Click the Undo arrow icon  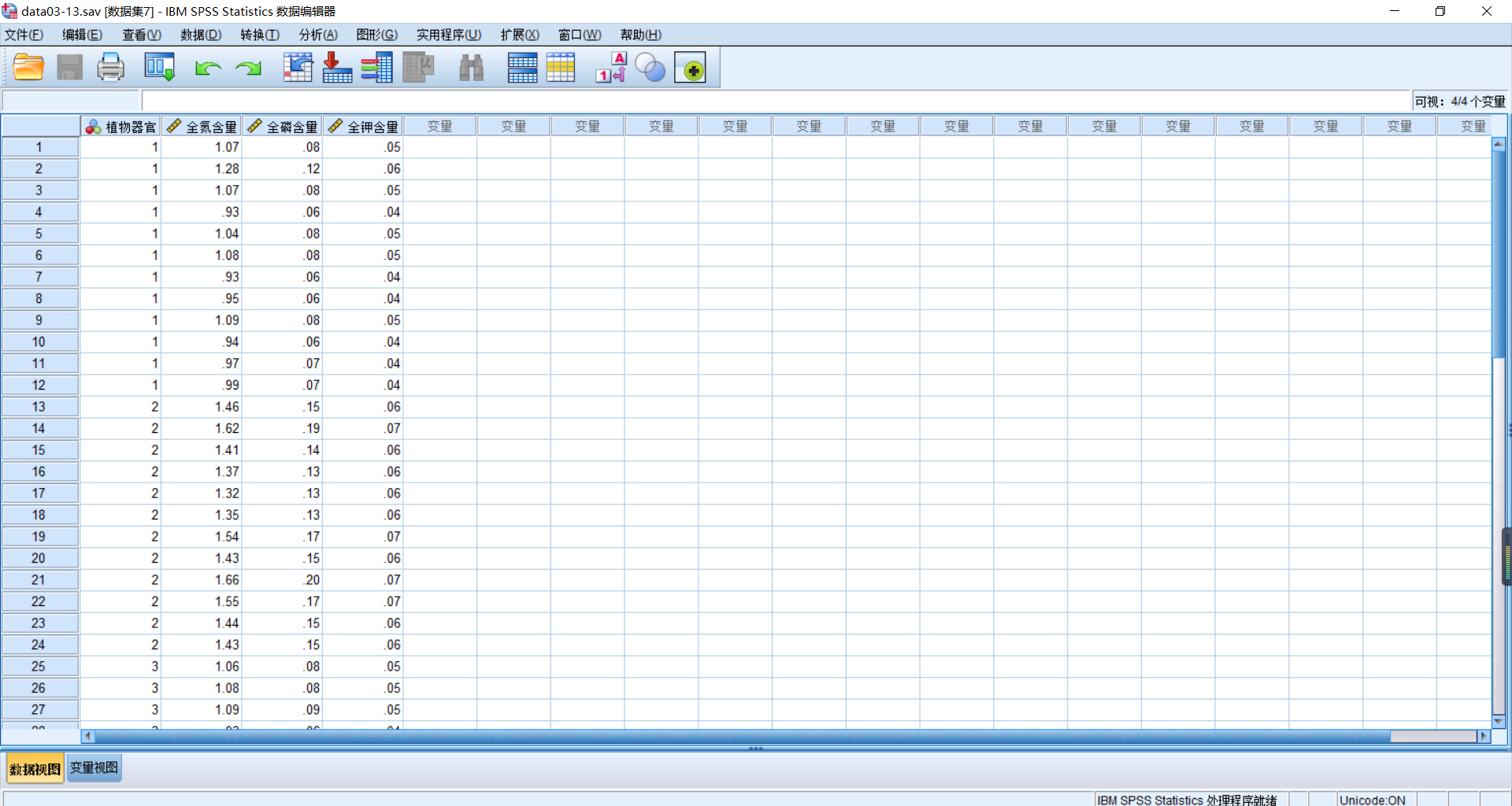208,68
